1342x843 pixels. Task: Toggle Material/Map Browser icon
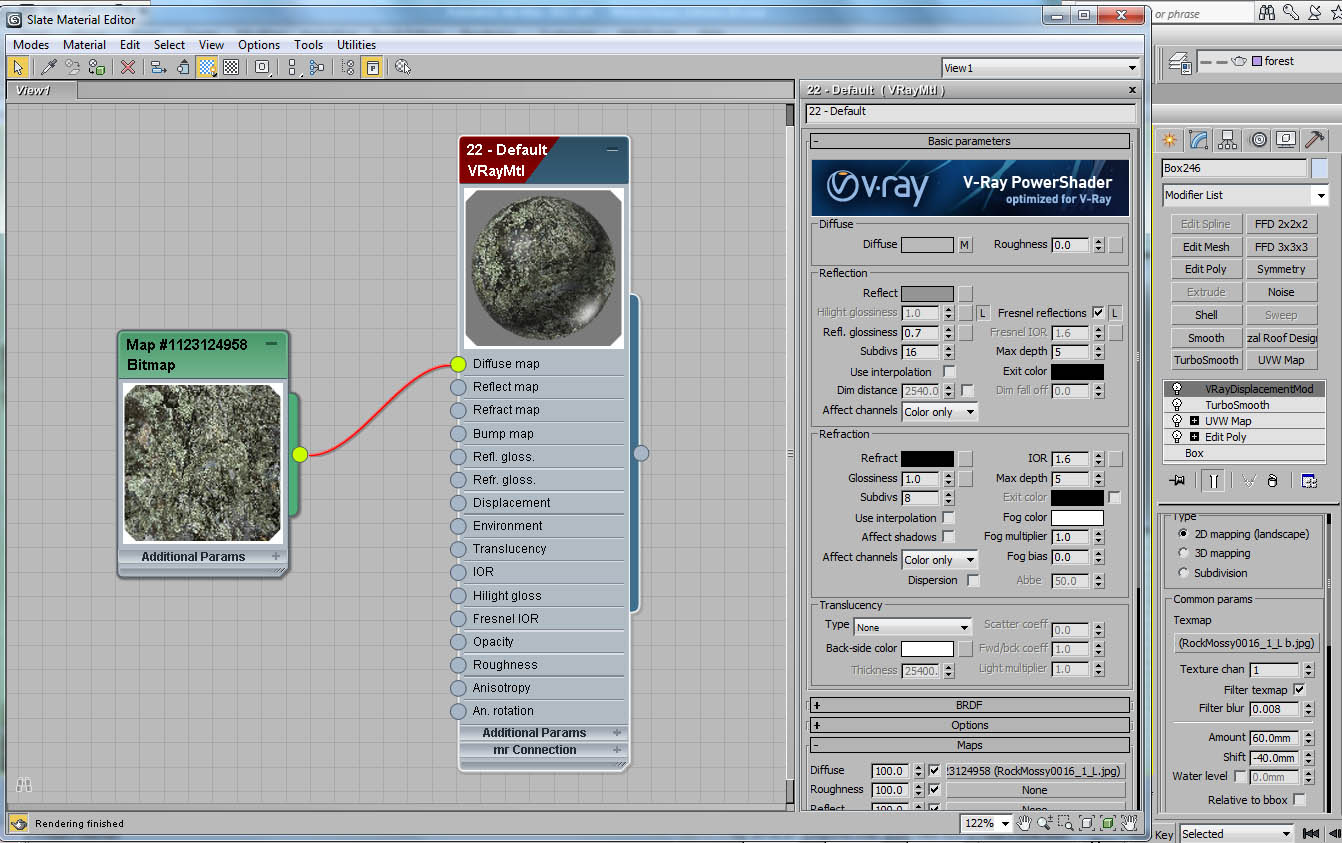[x=348, y=67]
